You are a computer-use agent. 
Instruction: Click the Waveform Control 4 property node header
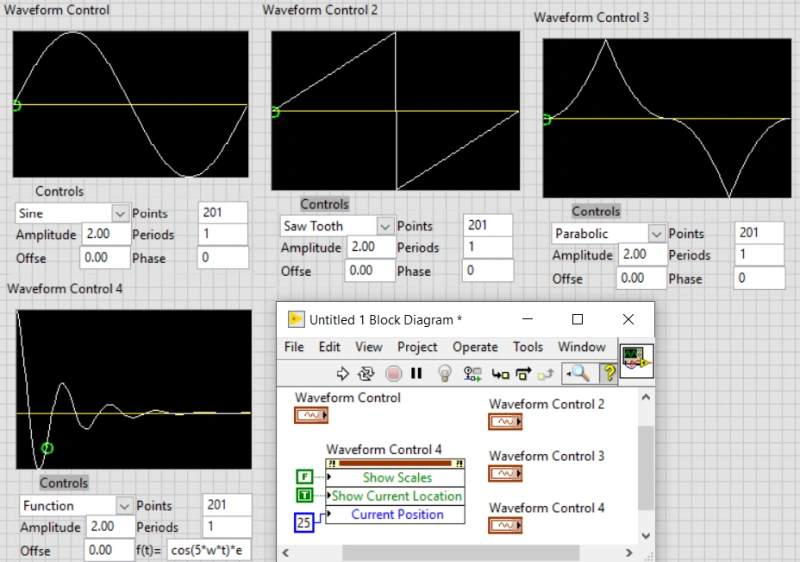point(395,464)
